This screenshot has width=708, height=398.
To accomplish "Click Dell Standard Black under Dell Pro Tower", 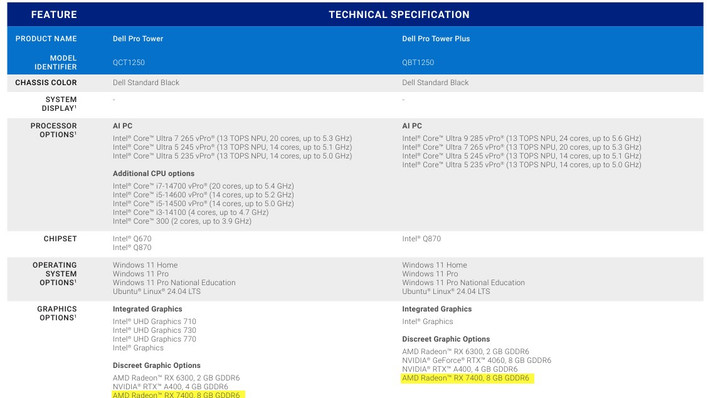I will pos(146,83).
